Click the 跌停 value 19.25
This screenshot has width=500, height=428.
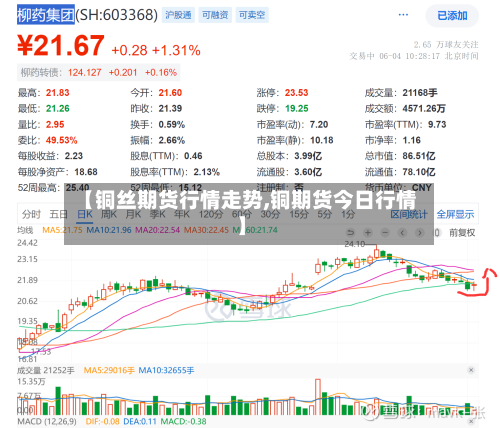pos(297,108)
